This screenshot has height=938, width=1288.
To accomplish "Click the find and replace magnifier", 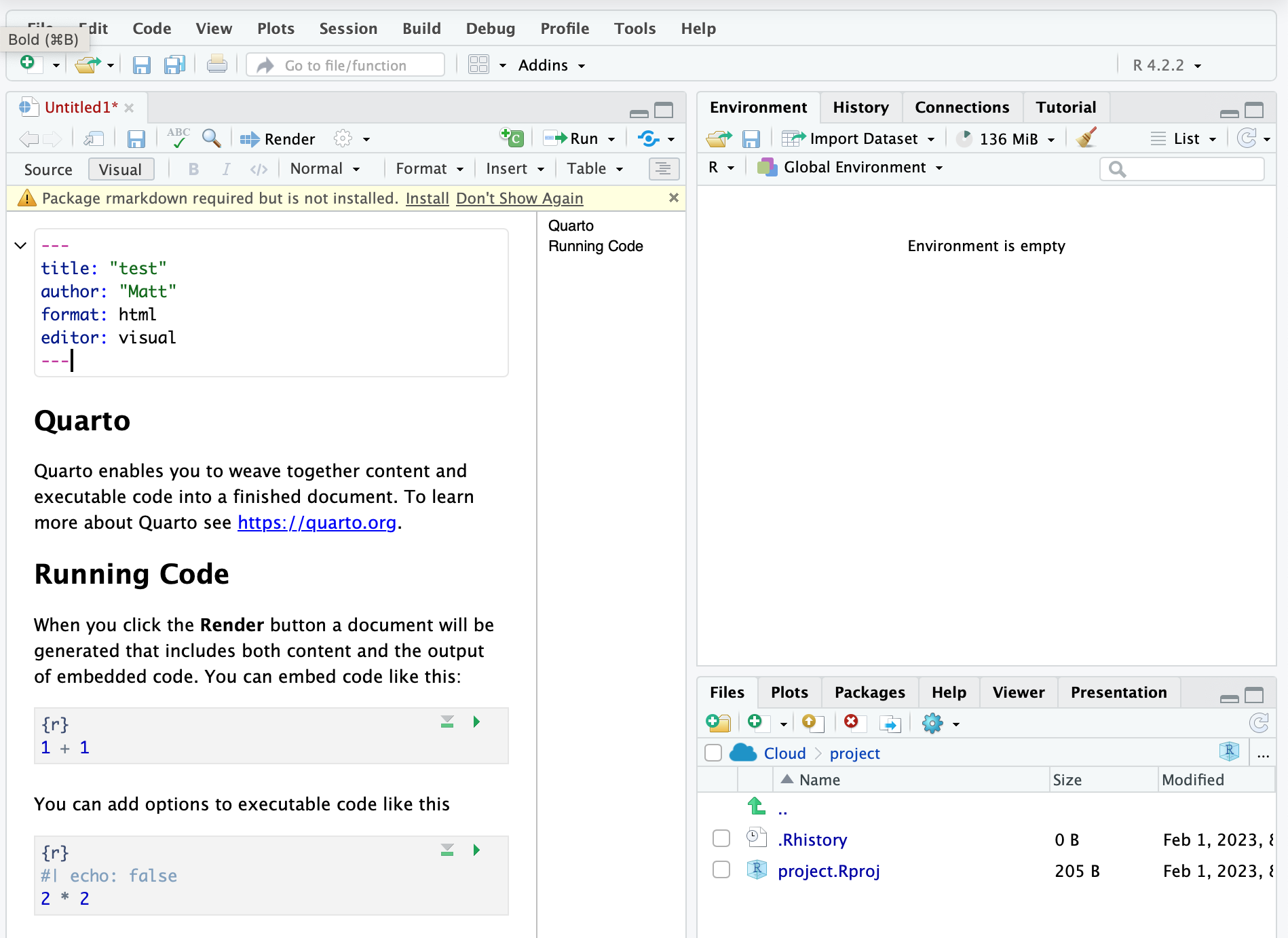I will [x=212, y=138].
